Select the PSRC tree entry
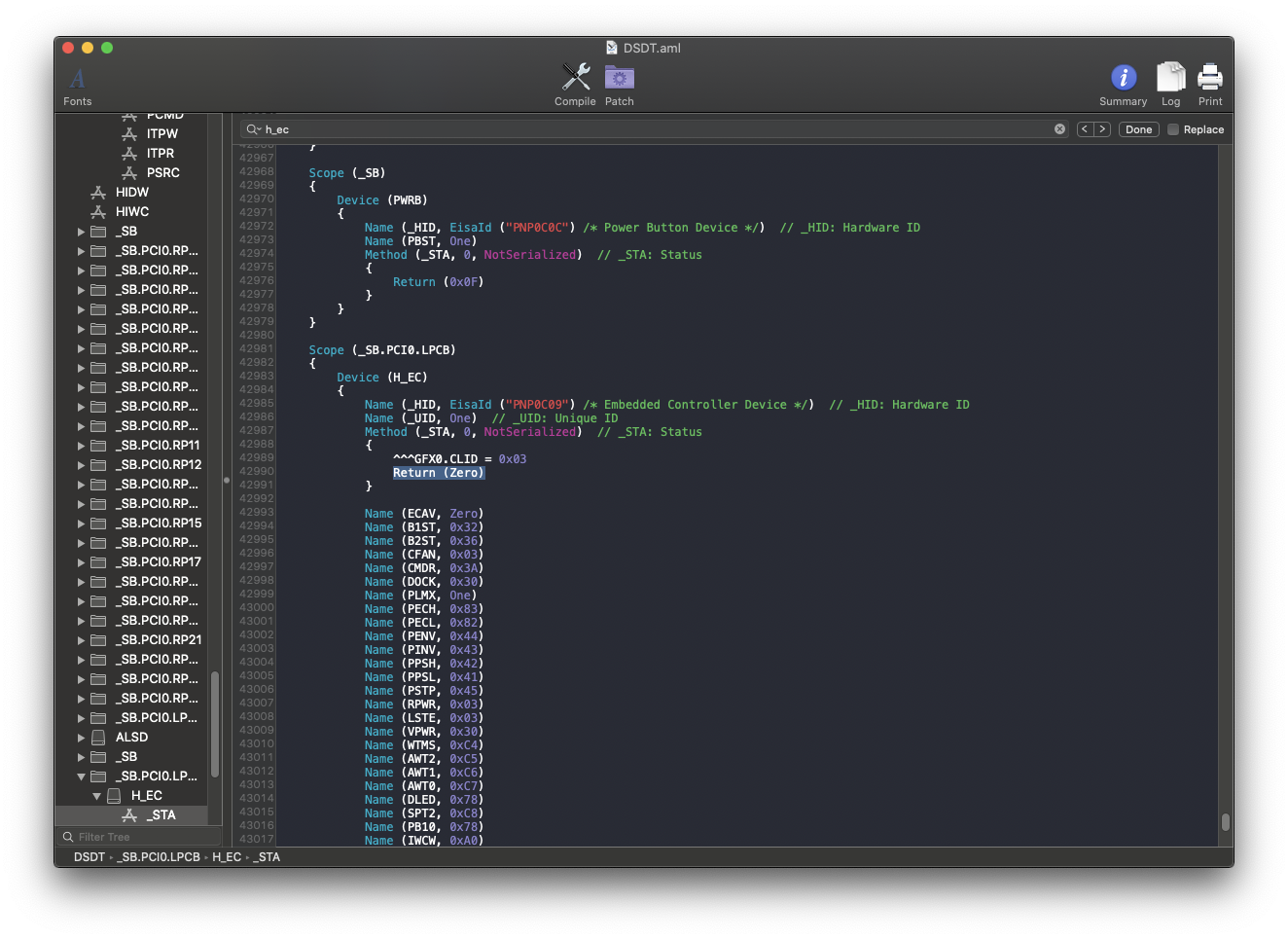 click(162, 173)
